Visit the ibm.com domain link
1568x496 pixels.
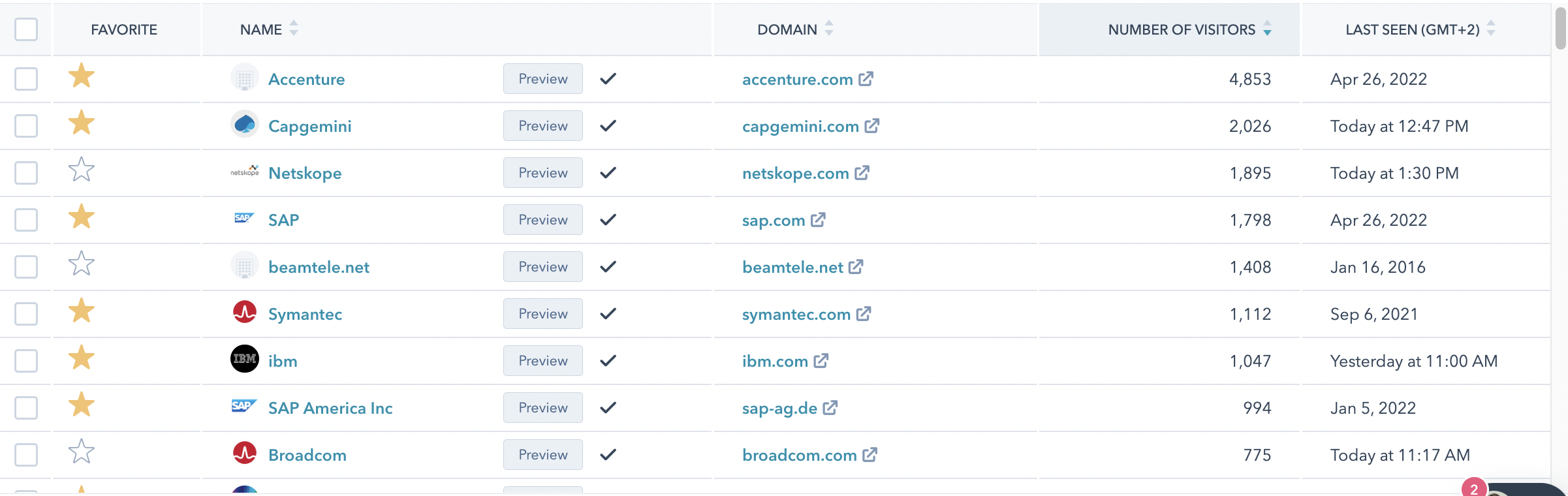(x=775, y=361)
